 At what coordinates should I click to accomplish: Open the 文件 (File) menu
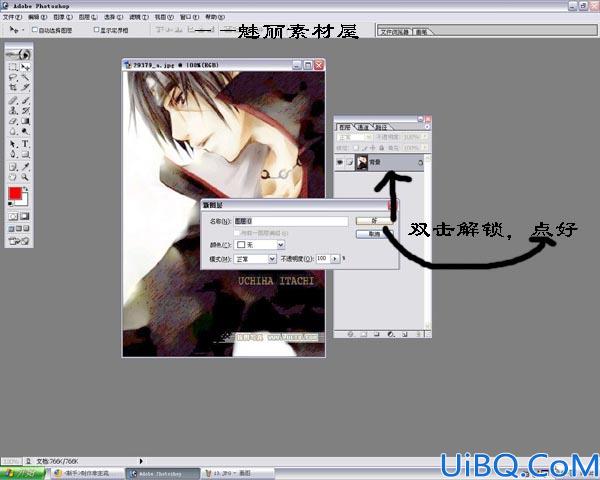[x=12, y=17]
